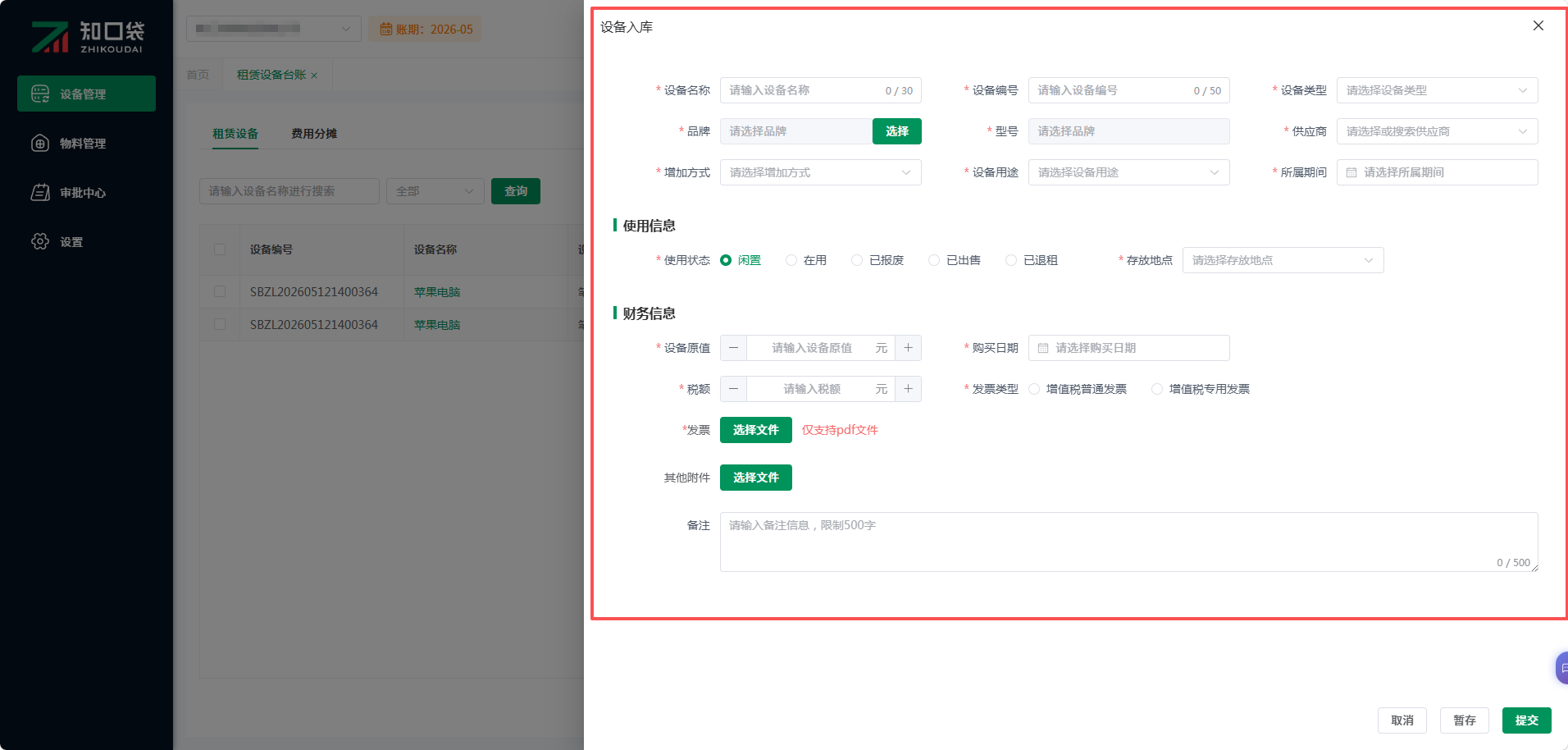
Task: Click the 账期：2026-05 period badge
Action: 425,29
